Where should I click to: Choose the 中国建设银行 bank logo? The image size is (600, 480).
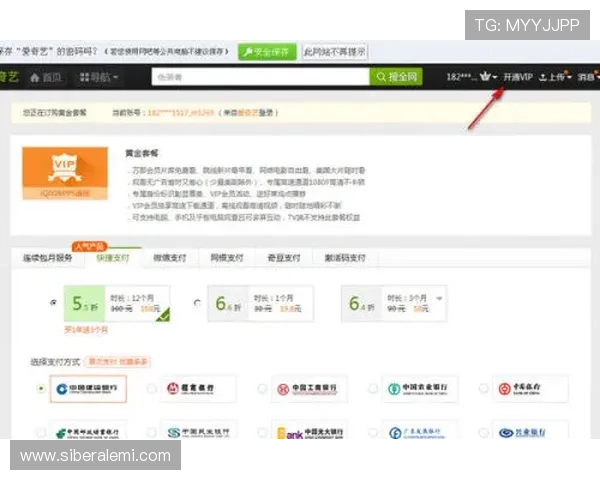[x=88, y=389]
